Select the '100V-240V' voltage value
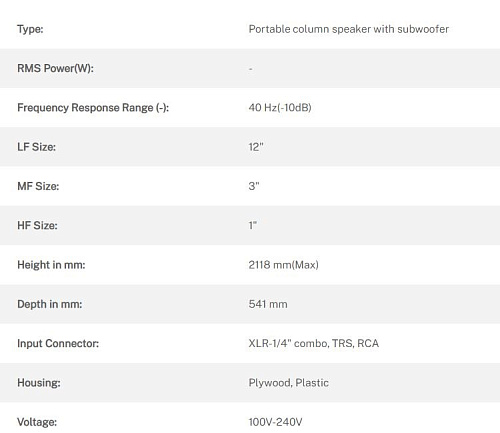This screenshot has height=433, width=500. [275, 422]
